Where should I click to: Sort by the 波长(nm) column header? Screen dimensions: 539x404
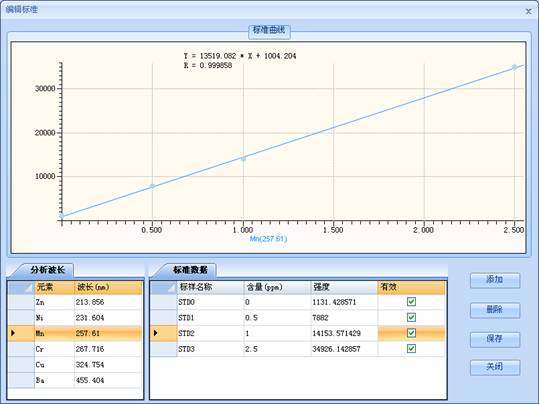click(x=108, y=287)
